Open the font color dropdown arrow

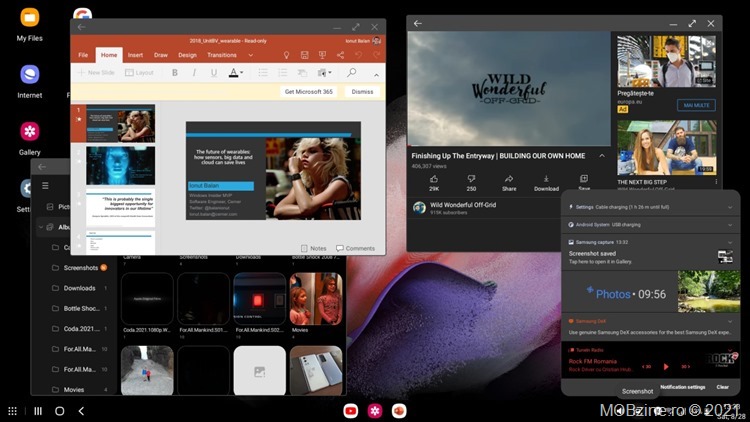pyautogui.click(x=242, y=73)
